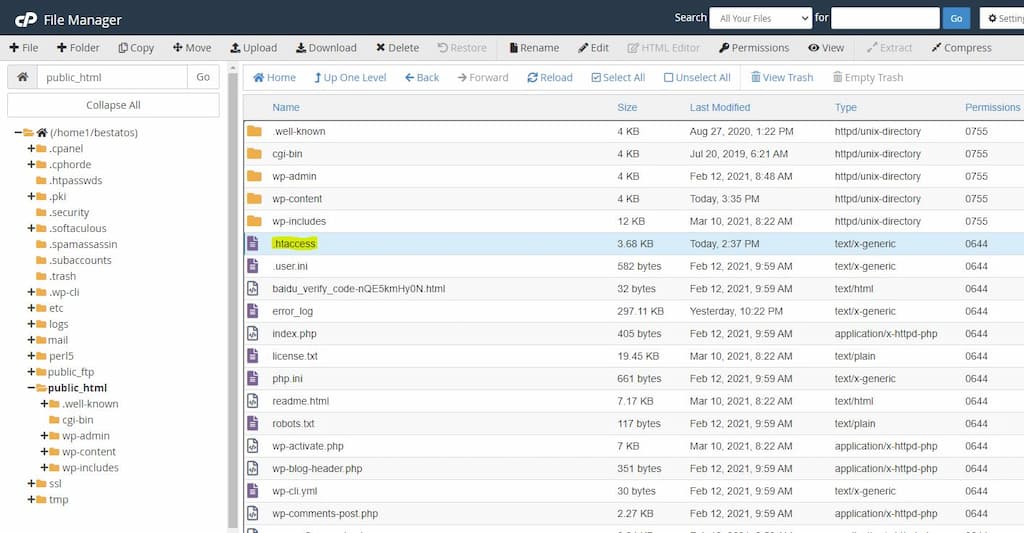Screen dimensions: 1024x533
Task: Sort by Name column header
Action: click(286, 107)
